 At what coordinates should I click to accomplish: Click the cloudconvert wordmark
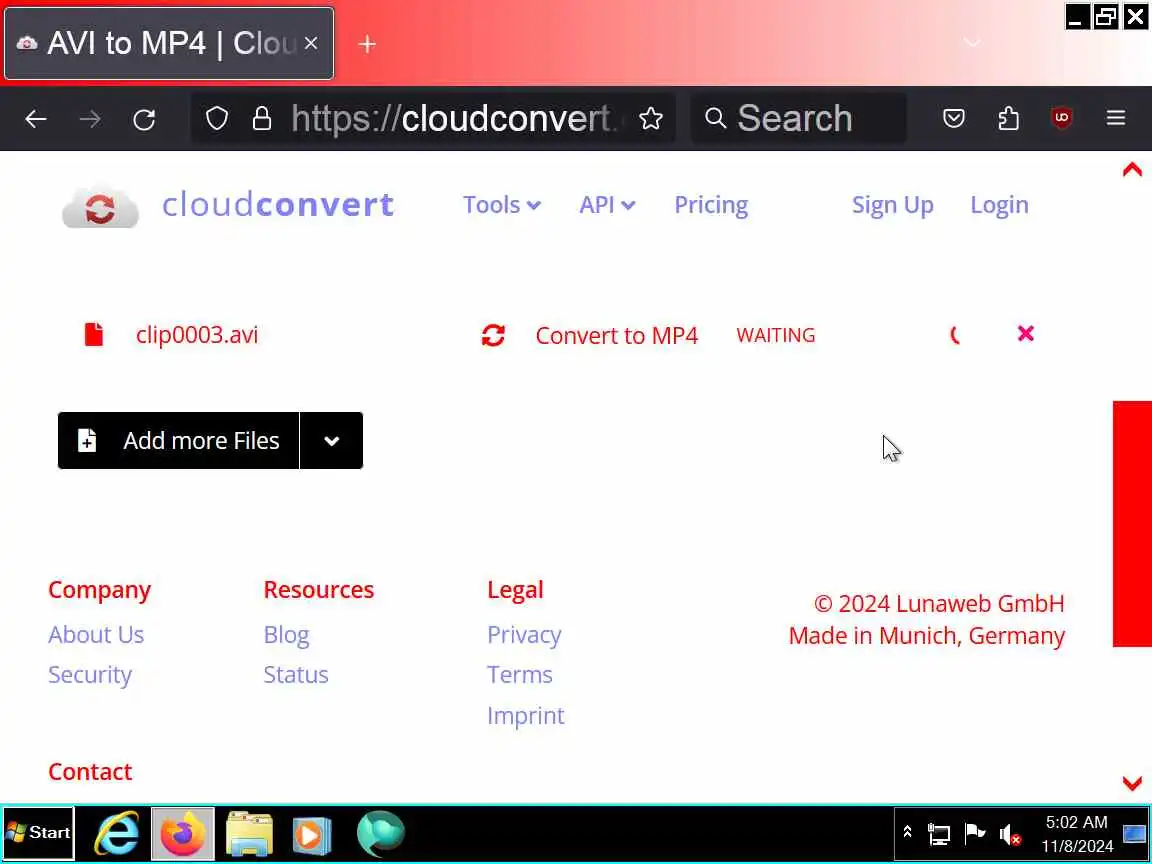tap(278, 204)
